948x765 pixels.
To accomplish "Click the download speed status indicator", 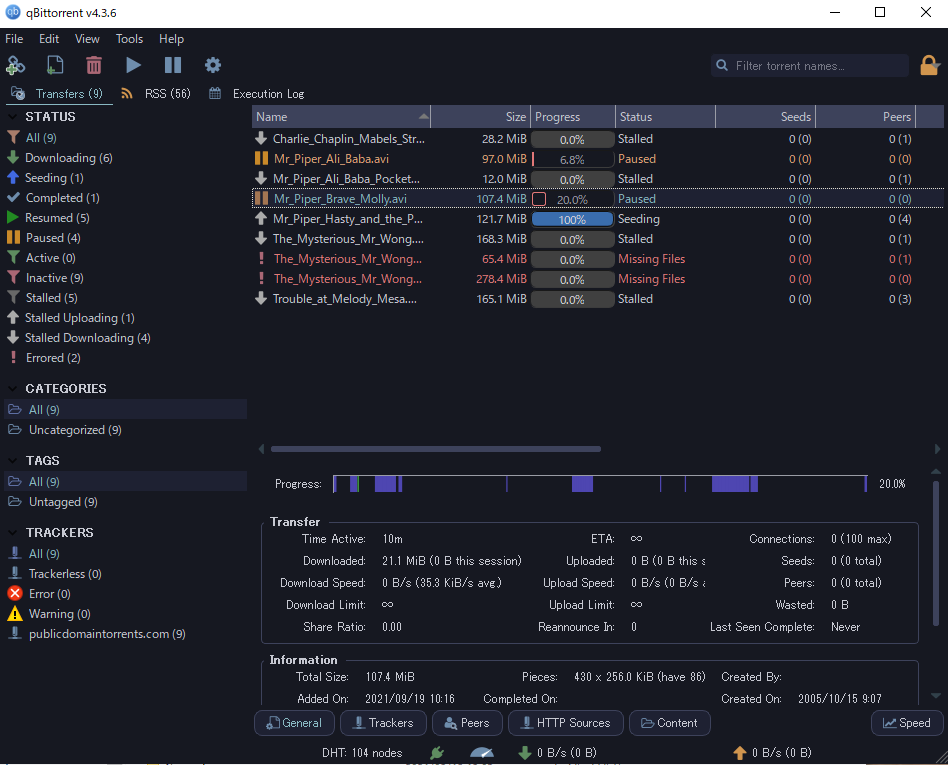I will click(557, 752).
